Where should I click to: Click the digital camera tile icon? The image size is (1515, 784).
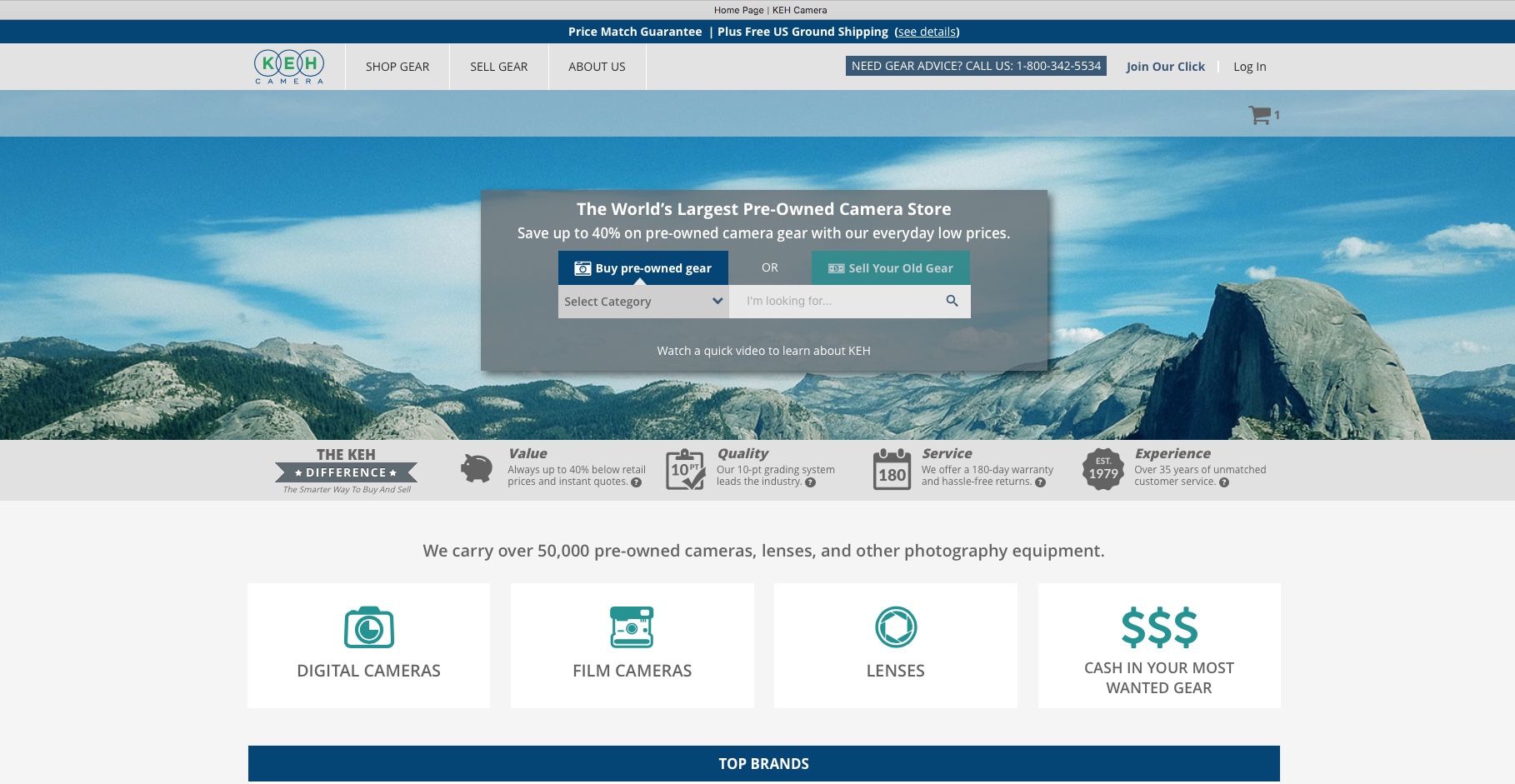coord(369,627)
